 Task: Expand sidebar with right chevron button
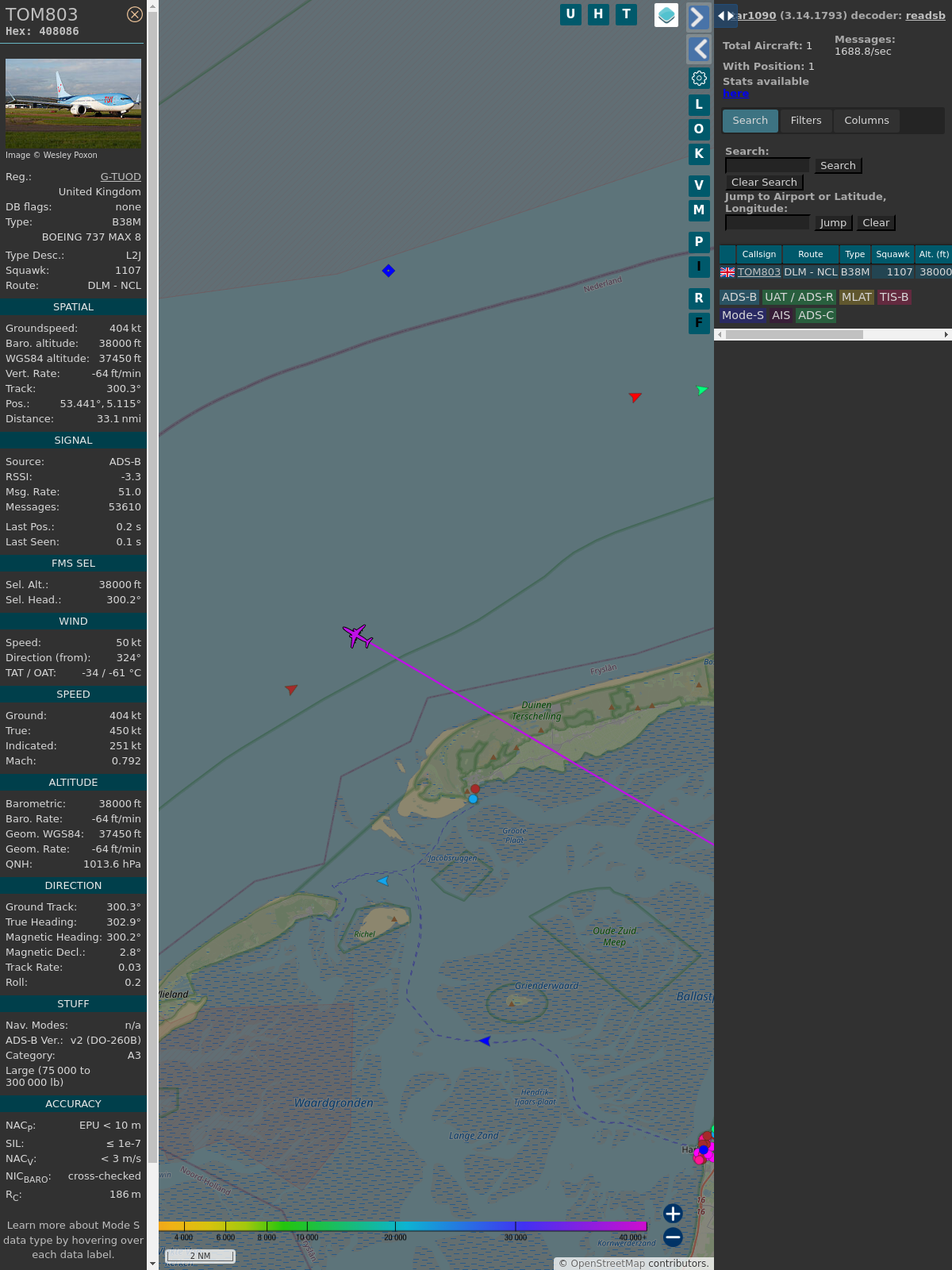[698, 17]
